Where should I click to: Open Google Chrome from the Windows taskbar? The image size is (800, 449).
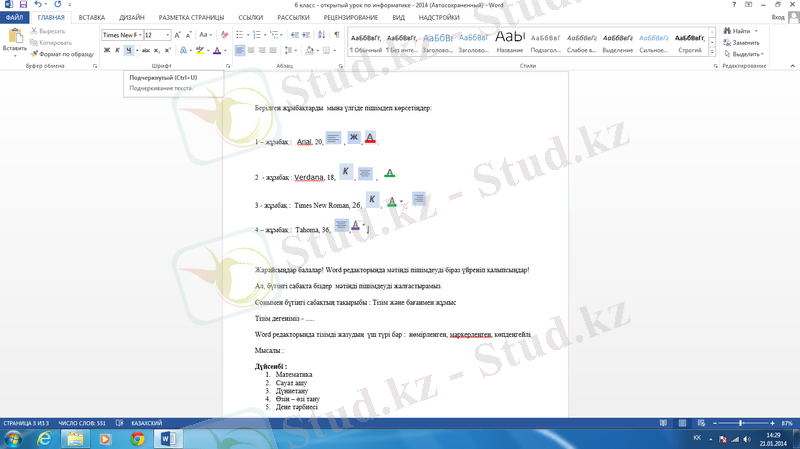[x=137, y=438]
